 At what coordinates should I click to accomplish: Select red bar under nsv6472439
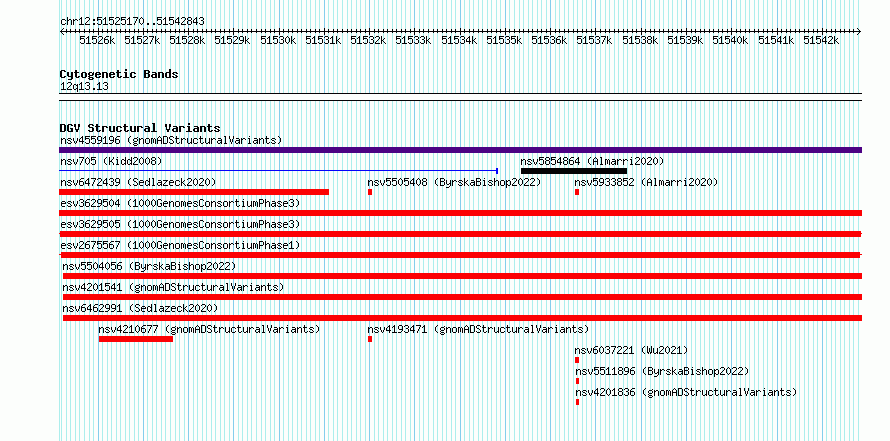click(x=194, y=192)
